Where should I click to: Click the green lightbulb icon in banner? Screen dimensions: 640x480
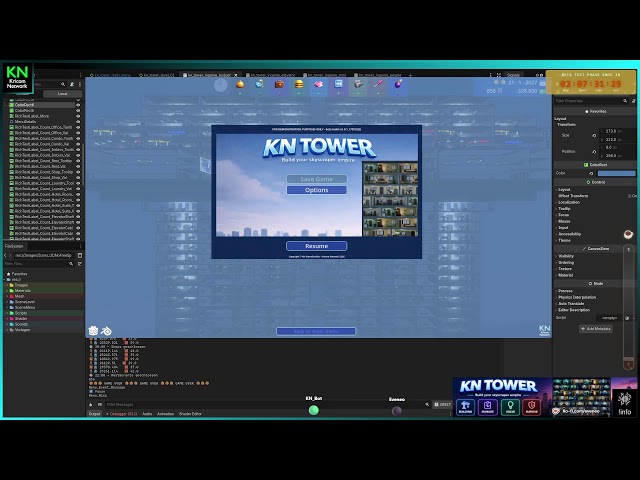point(510,407)
